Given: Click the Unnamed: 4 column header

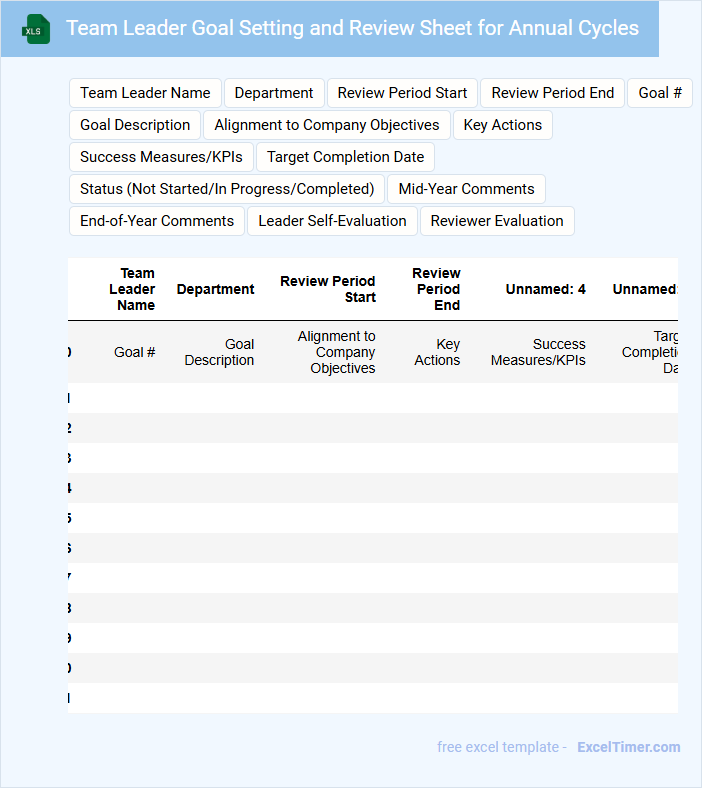Looking at the screenshot, I should [545, 289].
